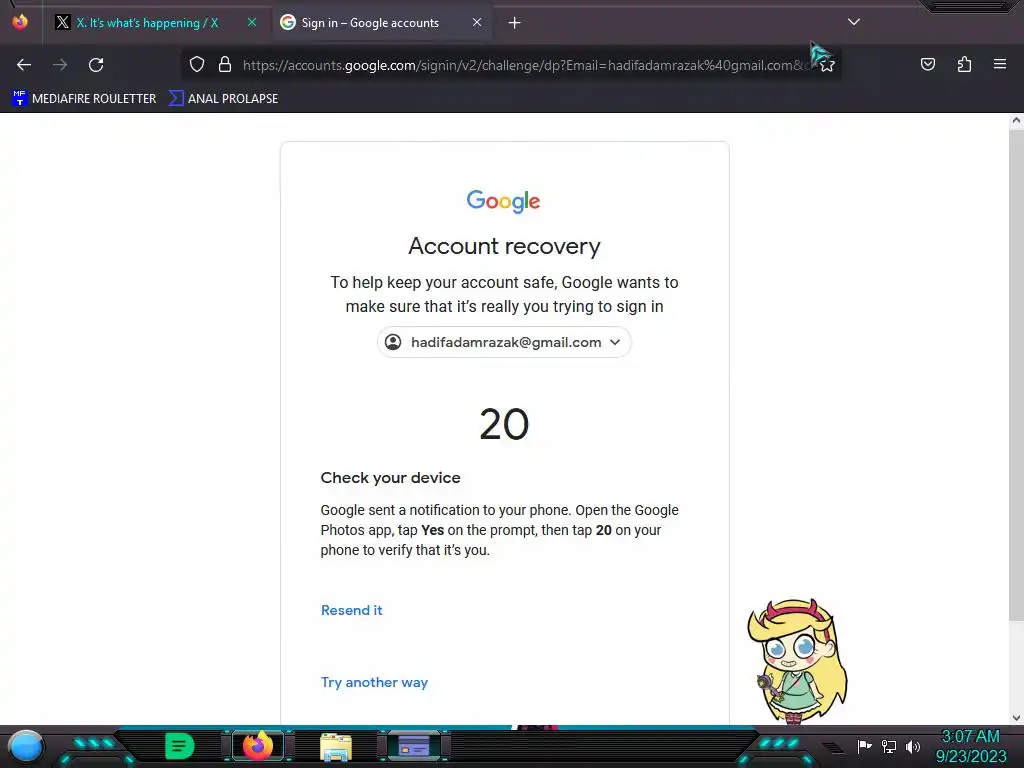Open the green notes taskbar app
Image resolution: width=1024 pixels, height=768 pixels.
179,746
